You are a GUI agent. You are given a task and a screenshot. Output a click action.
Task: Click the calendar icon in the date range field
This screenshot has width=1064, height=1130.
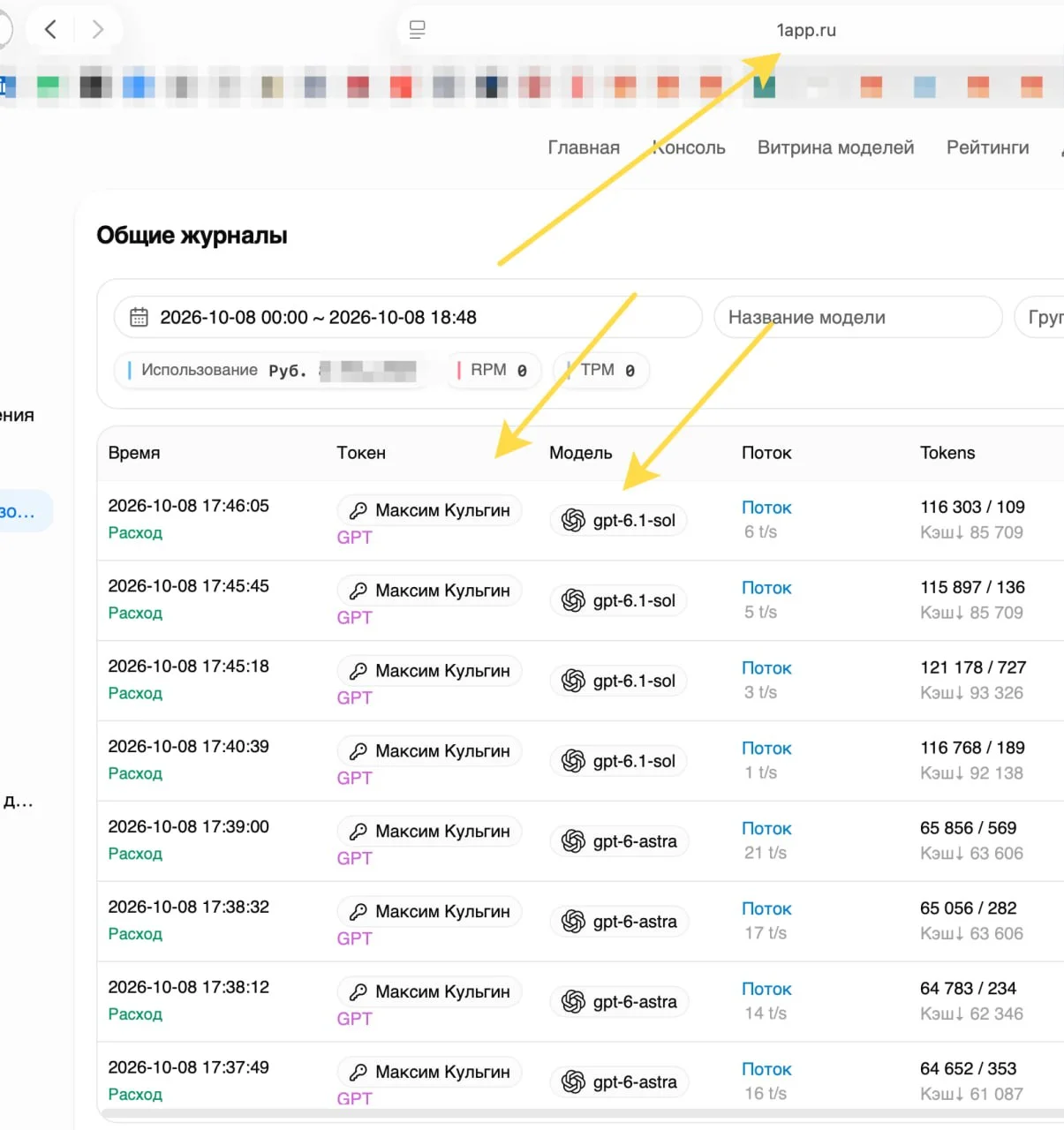(x=139, y=317)
